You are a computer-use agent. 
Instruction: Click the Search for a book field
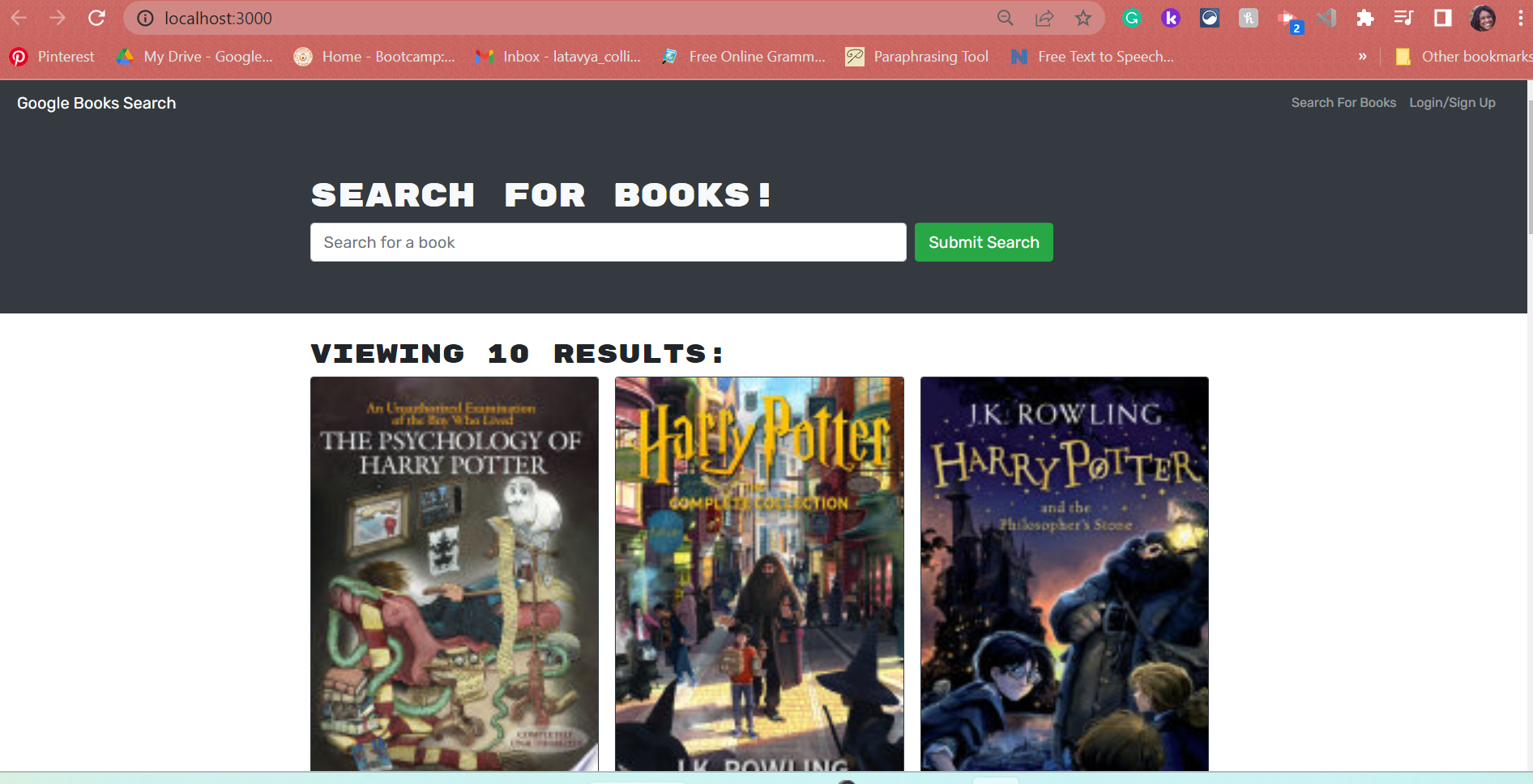point(608,242)
